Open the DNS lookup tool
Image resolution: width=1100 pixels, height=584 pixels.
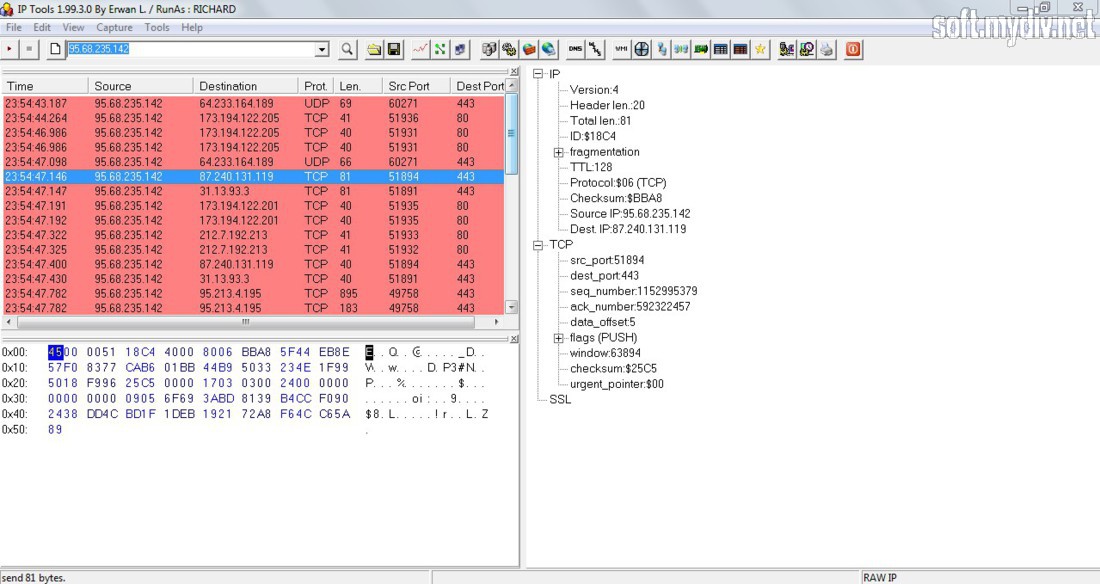tap(575, 49)
